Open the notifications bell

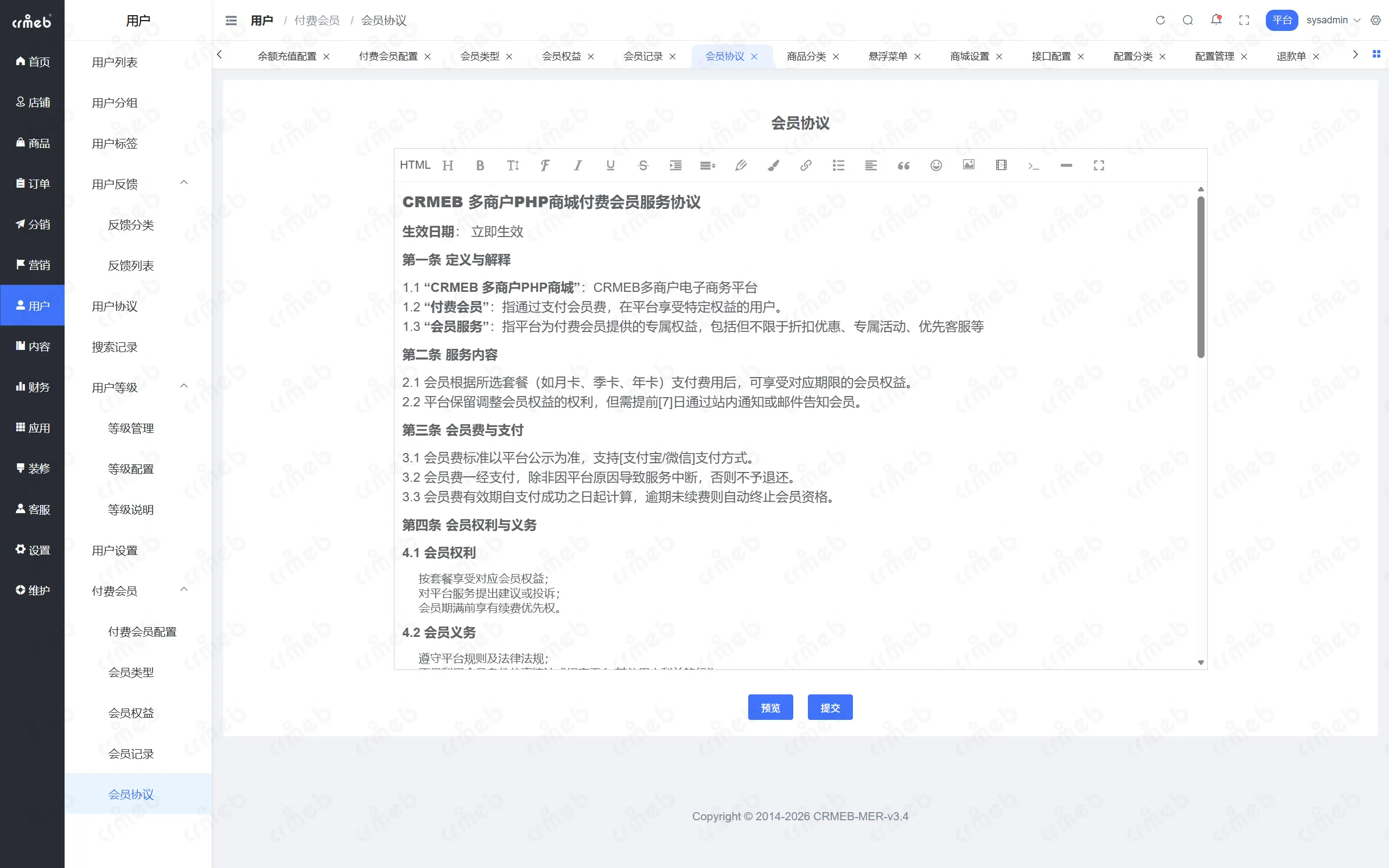[x=1216, y=20]
